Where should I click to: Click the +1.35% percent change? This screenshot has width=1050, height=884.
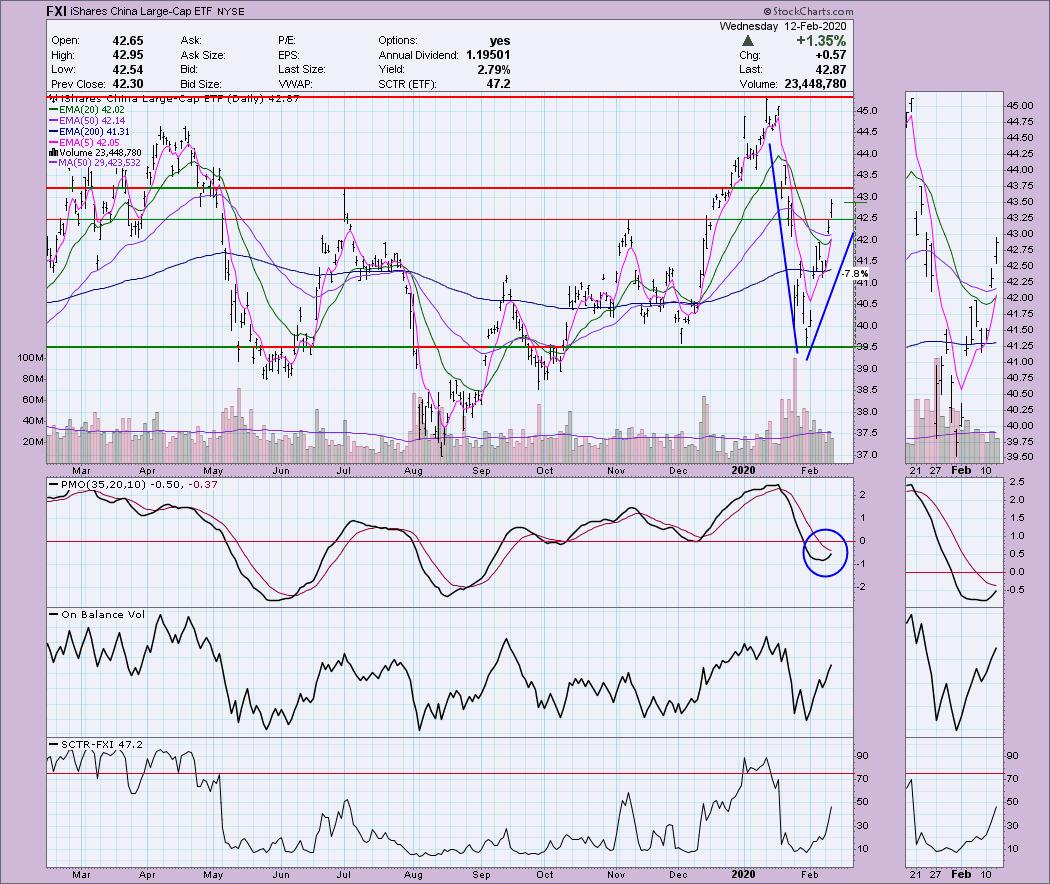click(821, 41)
